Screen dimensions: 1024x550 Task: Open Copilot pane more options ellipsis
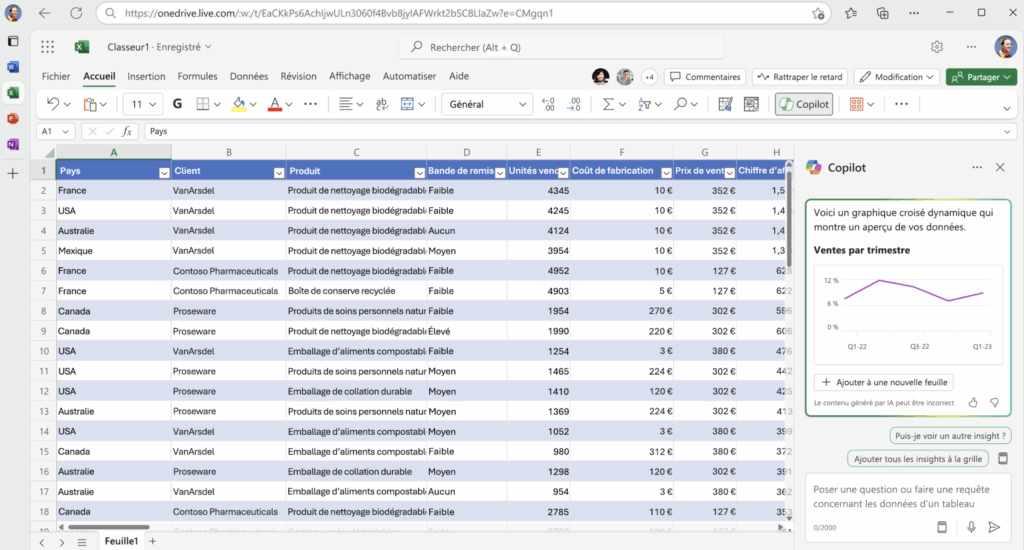click(977, 168)
